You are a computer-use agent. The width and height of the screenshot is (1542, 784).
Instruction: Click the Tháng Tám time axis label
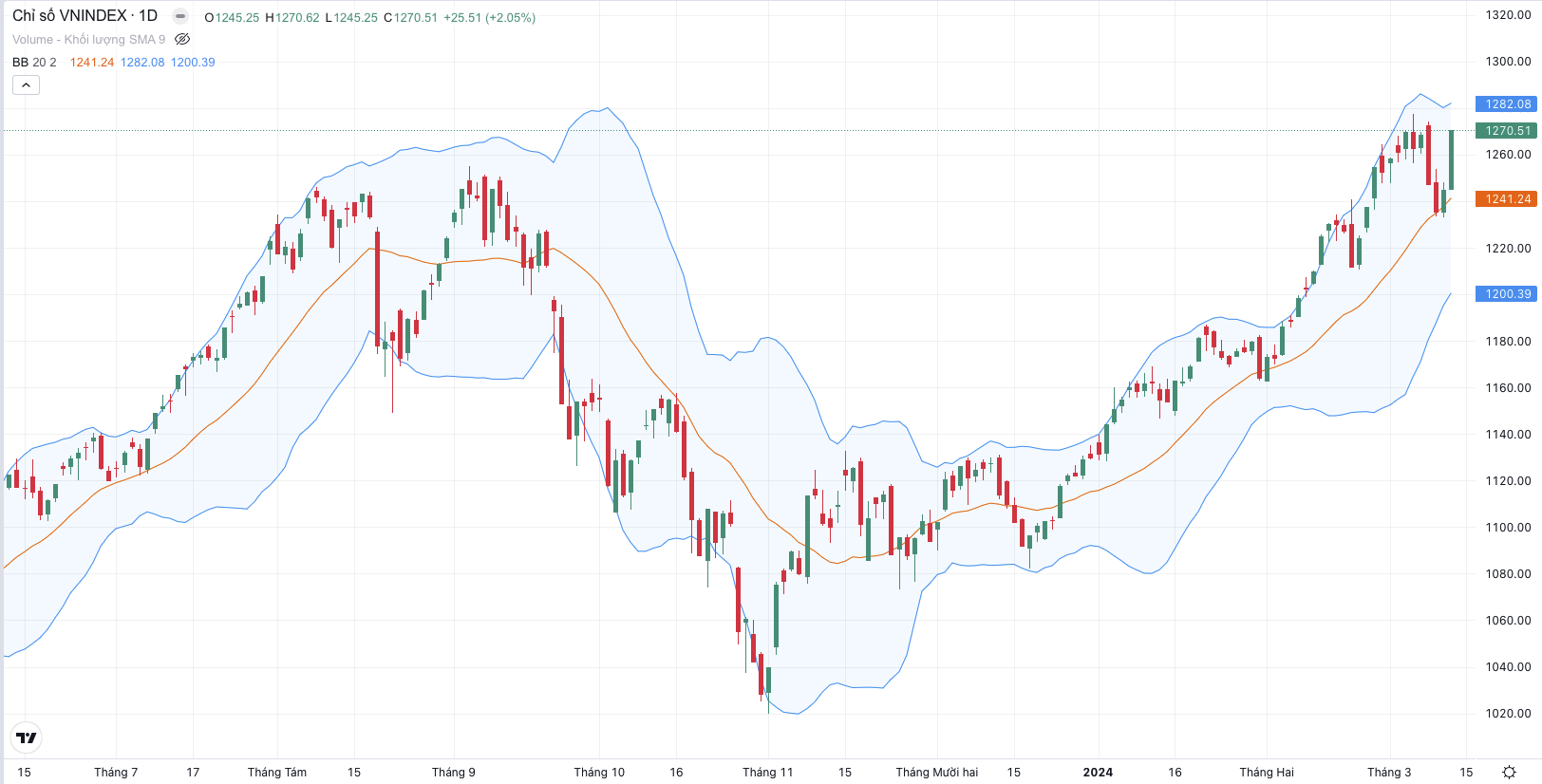tap(277, 772)
